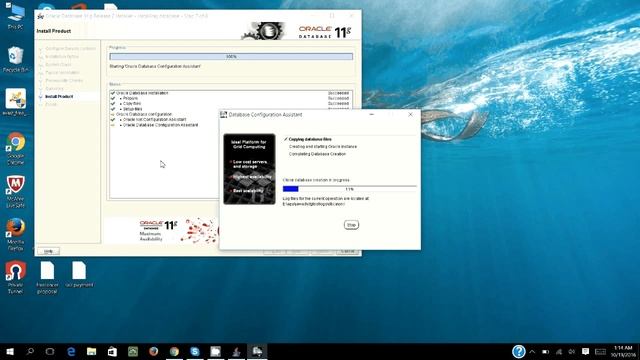
Task: Close the Database Configuration Assistant window
Action: 410,115
